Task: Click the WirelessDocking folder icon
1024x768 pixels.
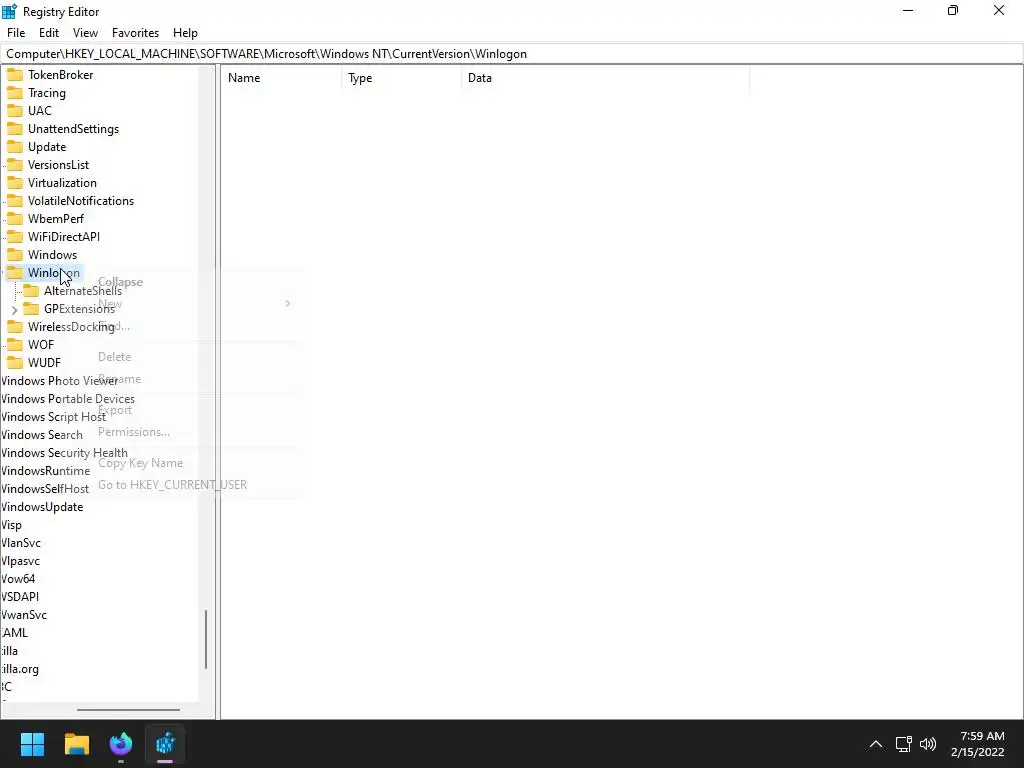Action: [14, 326]
